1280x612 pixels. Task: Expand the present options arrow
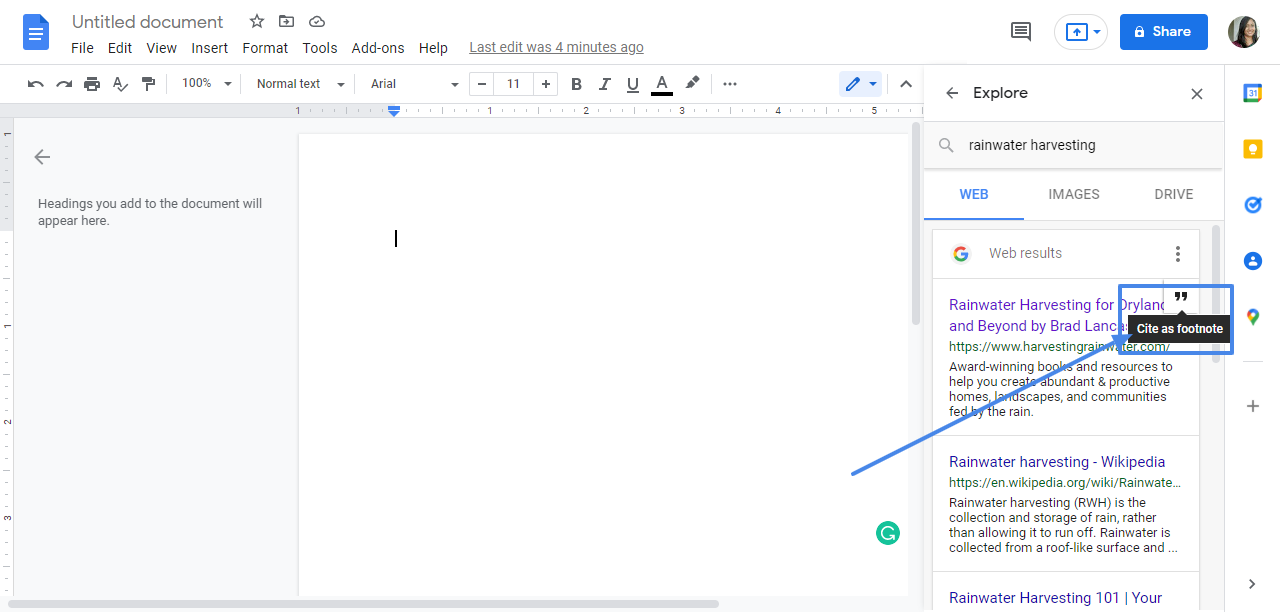1097,32
